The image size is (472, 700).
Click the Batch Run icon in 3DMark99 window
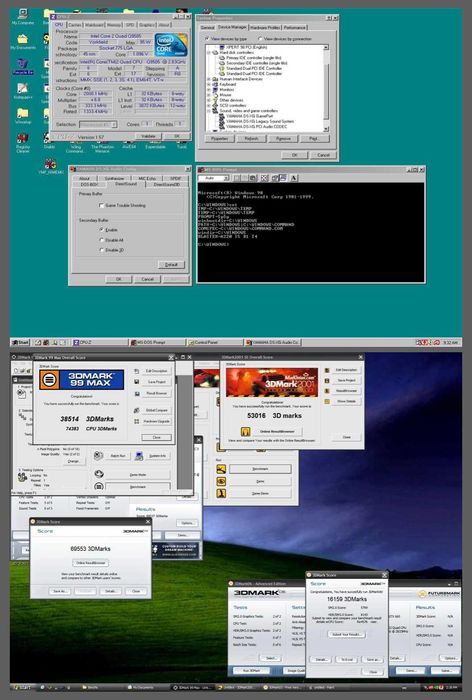99,455
